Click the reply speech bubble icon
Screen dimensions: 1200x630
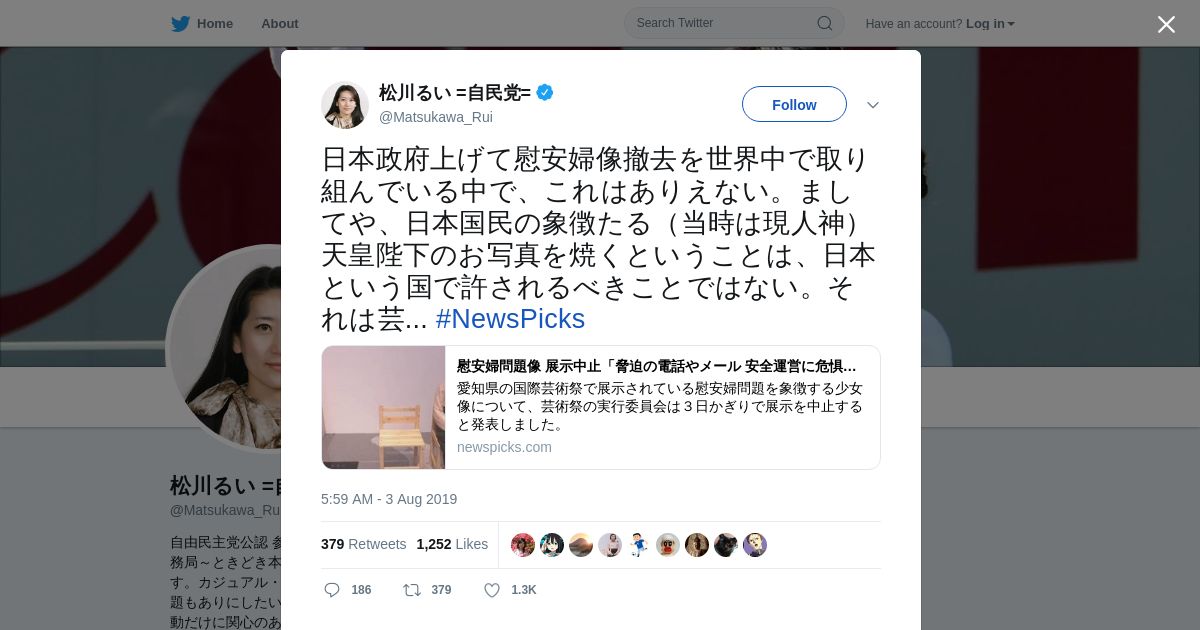[332, 590]
